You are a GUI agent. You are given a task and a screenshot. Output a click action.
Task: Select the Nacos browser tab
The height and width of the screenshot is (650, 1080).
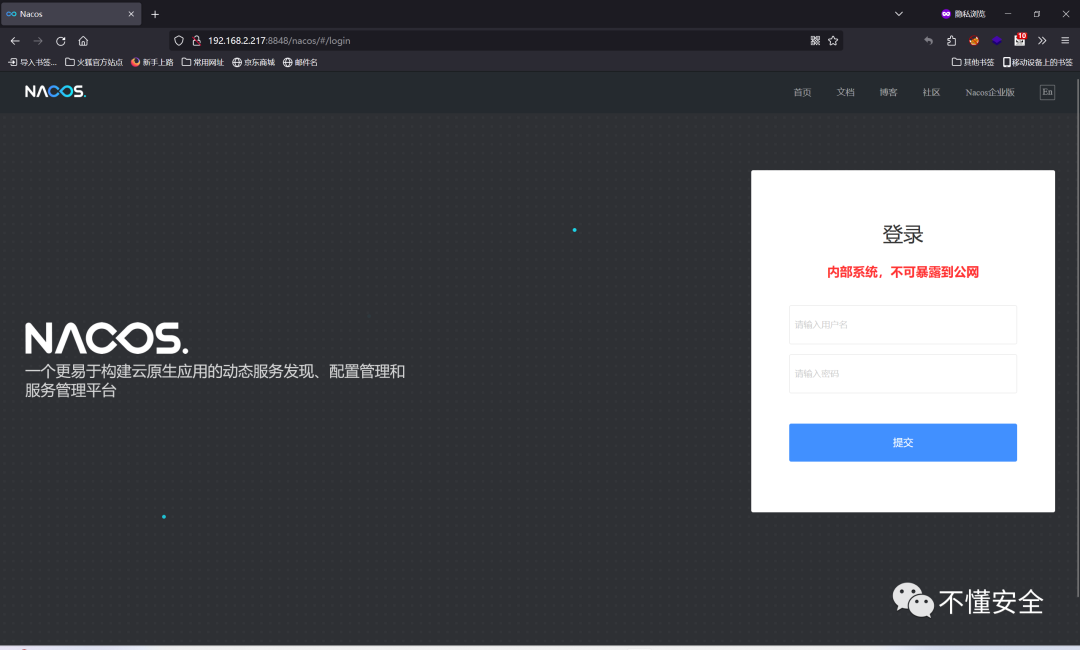[70, 14]
